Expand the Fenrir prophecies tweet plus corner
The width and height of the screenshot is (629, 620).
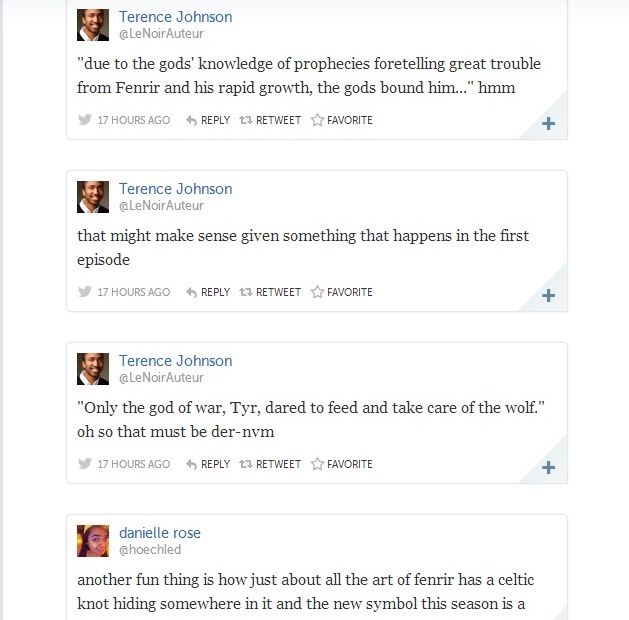point(548,124)
